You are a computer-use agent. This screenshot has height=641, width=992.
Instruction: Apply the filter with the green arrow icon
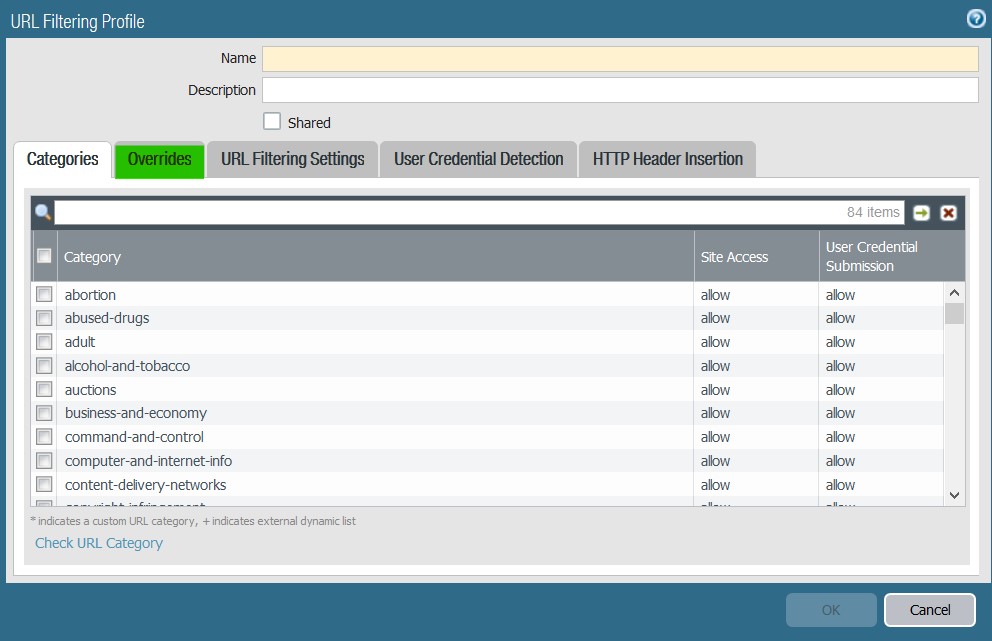919,212
